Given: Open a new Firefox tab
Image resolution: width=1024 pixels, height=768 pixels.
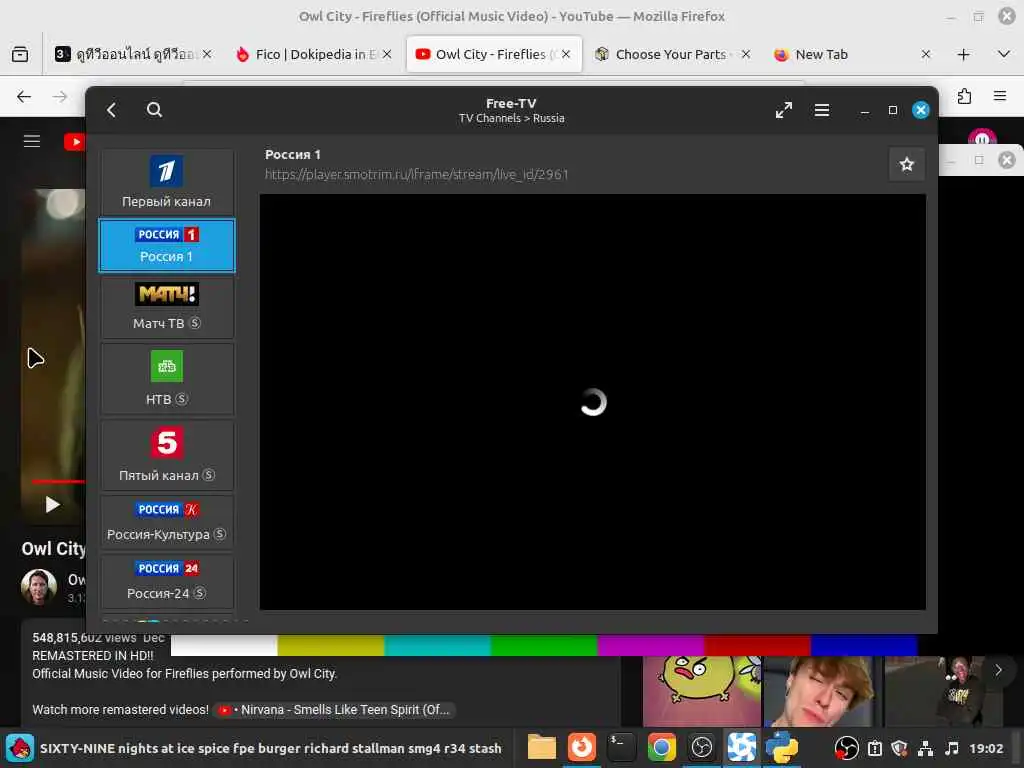Looking at the screenshot, I should point(963,54).
